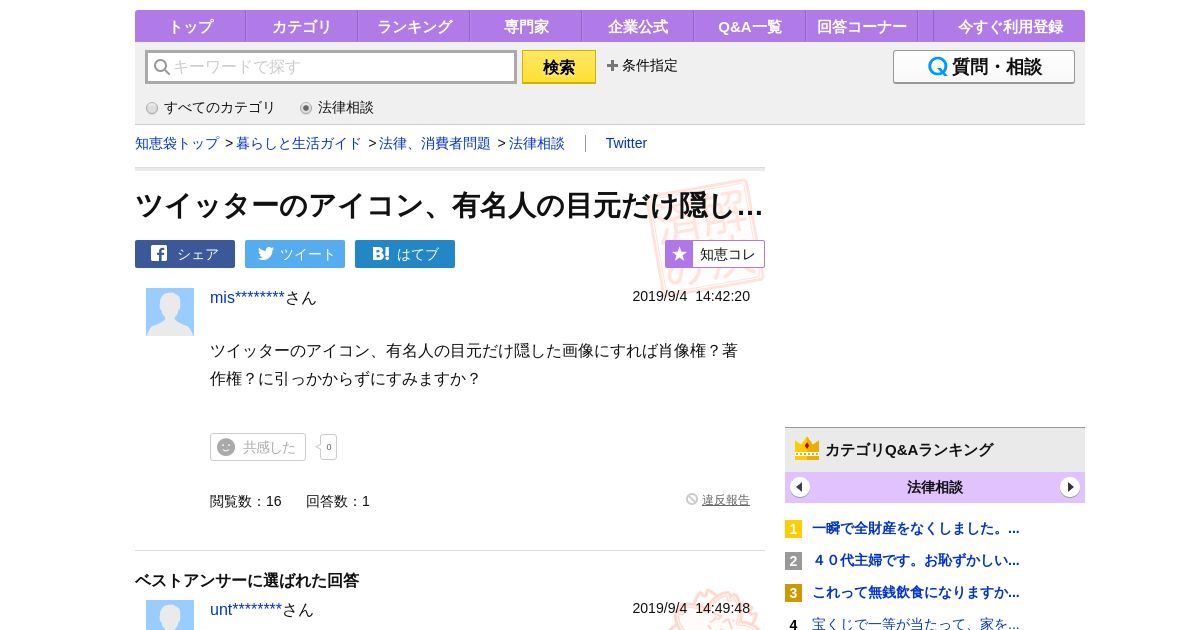Bookmark with the はてブ button
The height and width of the screenshot is (630, 1200).
(405, 254)
